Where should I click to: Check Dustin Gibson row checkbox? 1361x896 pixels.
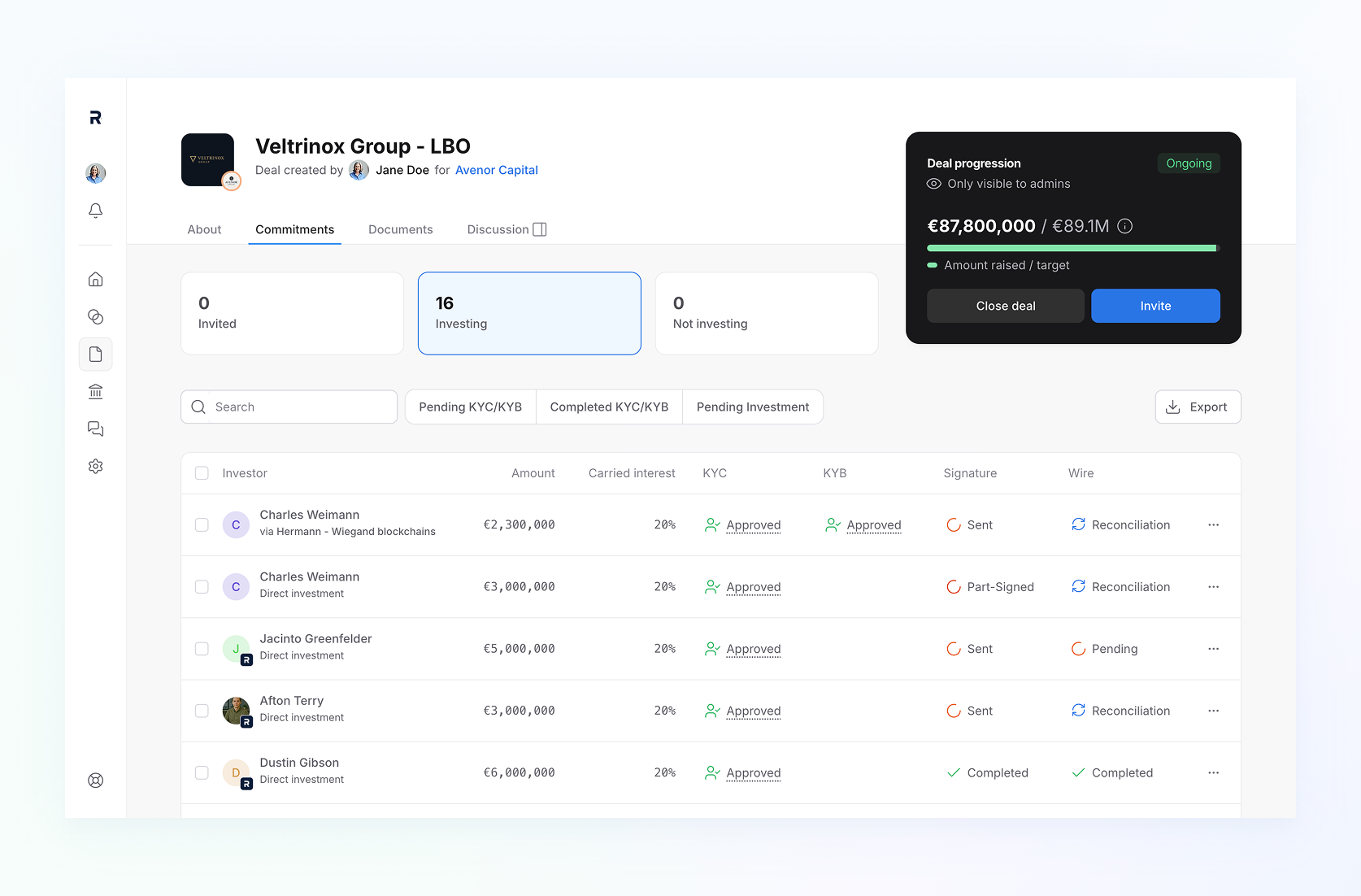point(202,772)
